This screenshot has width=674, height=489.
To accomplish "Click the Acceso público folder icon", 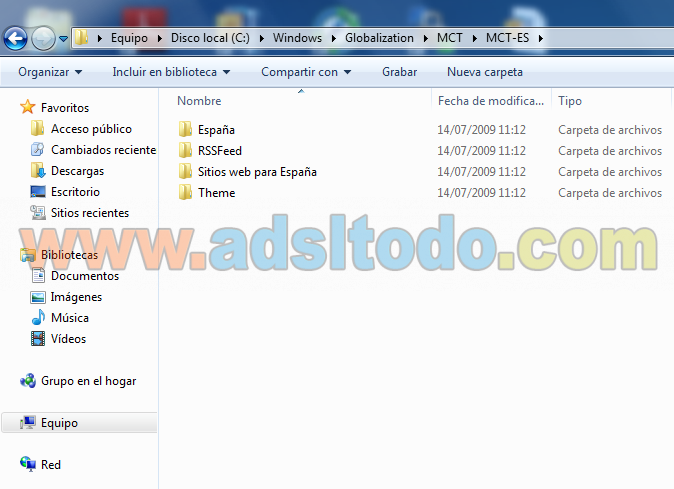I will pyautogui.click(x=37, y=128).
